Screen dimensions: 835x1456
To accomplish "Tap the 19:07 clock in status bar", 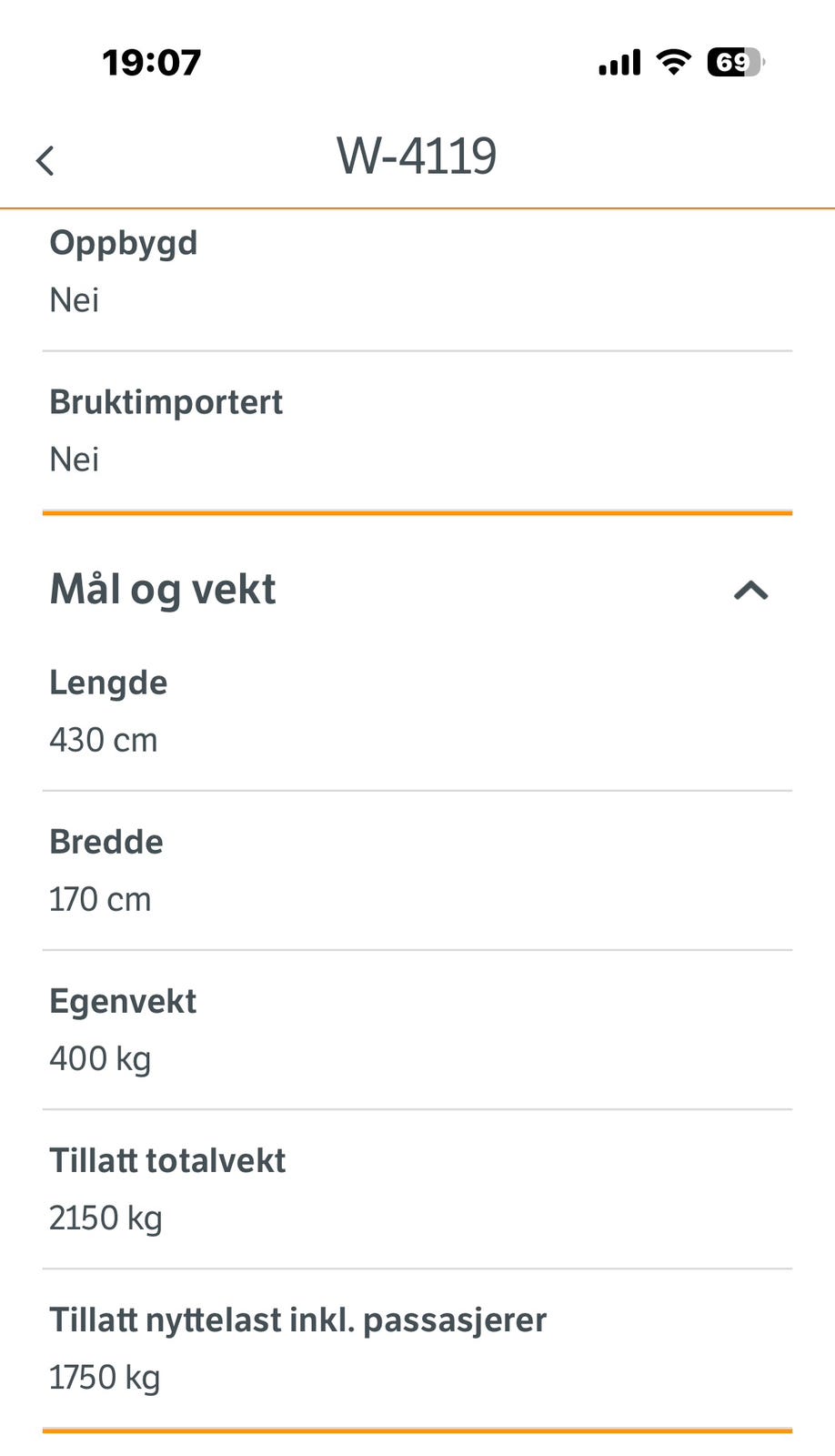I will click(152, 63).
